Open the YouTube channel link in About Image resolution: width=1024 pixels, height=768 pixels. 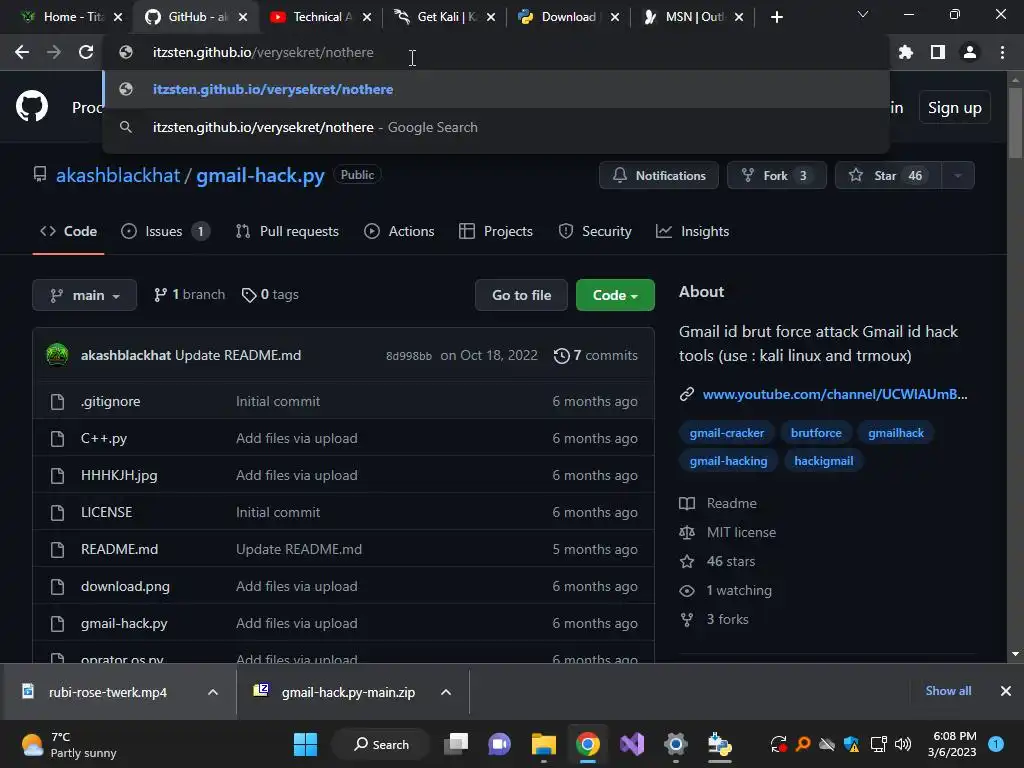[835, 394]
